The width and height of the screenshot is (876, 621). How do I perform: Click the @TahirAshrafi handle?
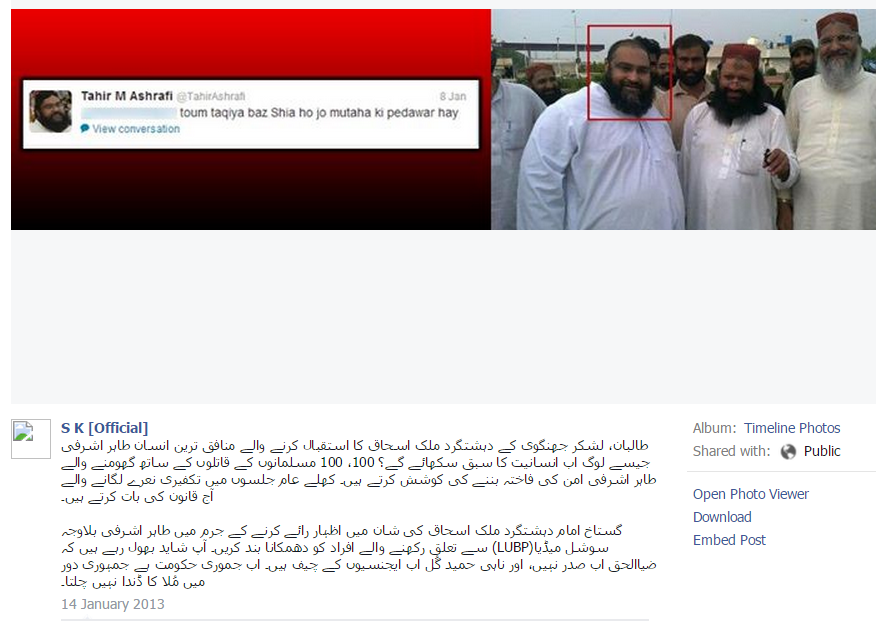(211, 97)
